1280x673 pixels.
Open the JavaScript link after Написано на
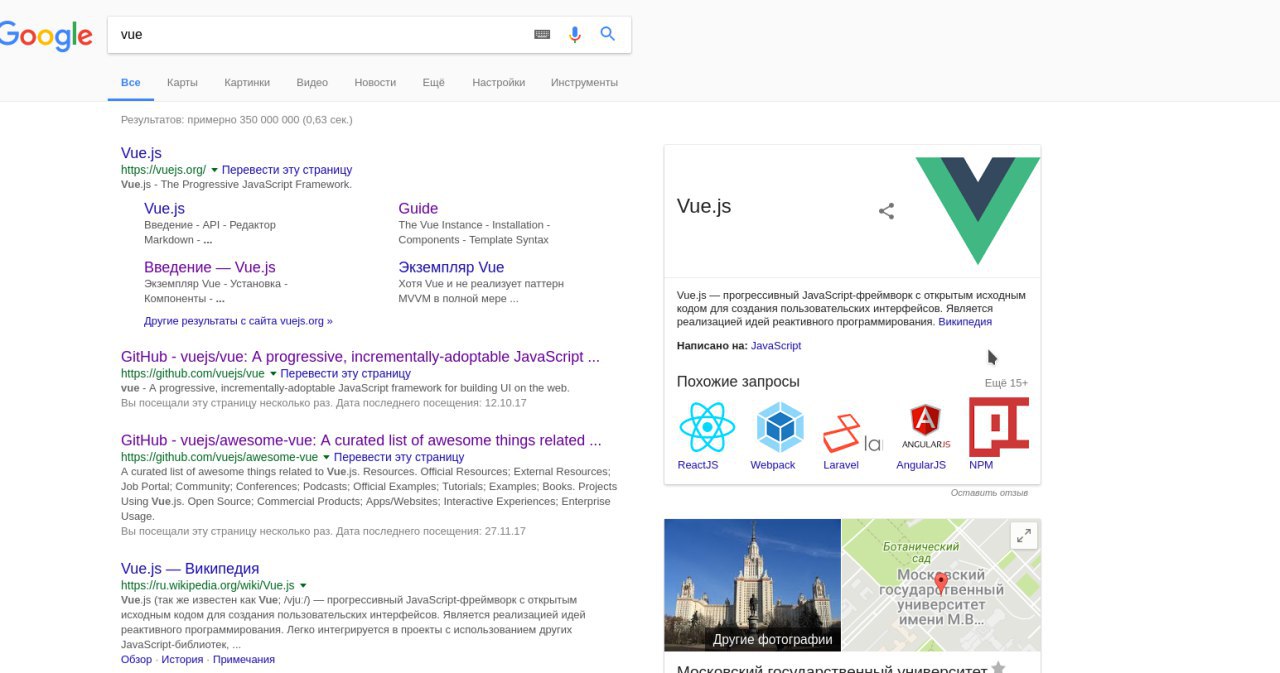pyautogui.click(x=776, y=346)
